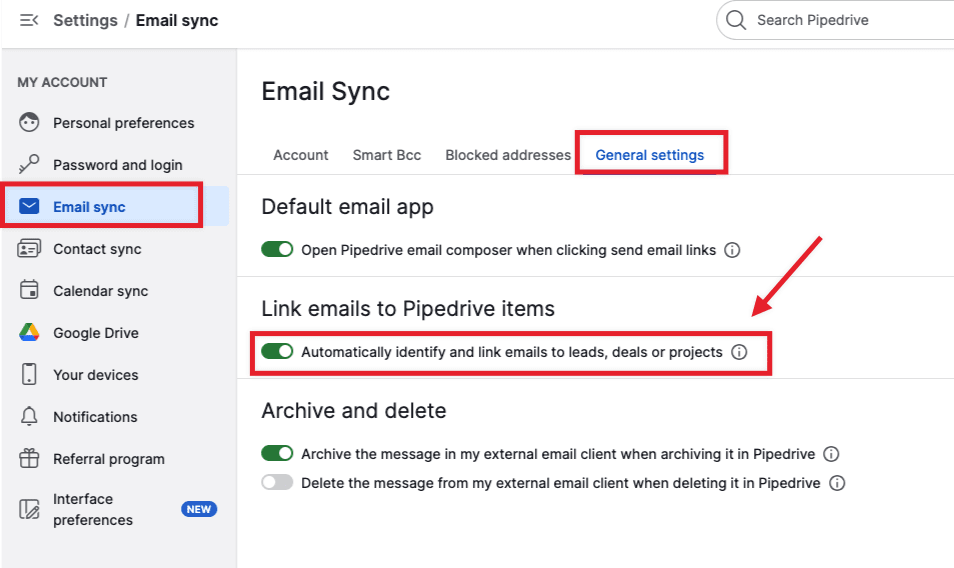Click the Settings breadcrumb link
The width and height of the screenshot is (954, 568).
[x=85, y=20]
